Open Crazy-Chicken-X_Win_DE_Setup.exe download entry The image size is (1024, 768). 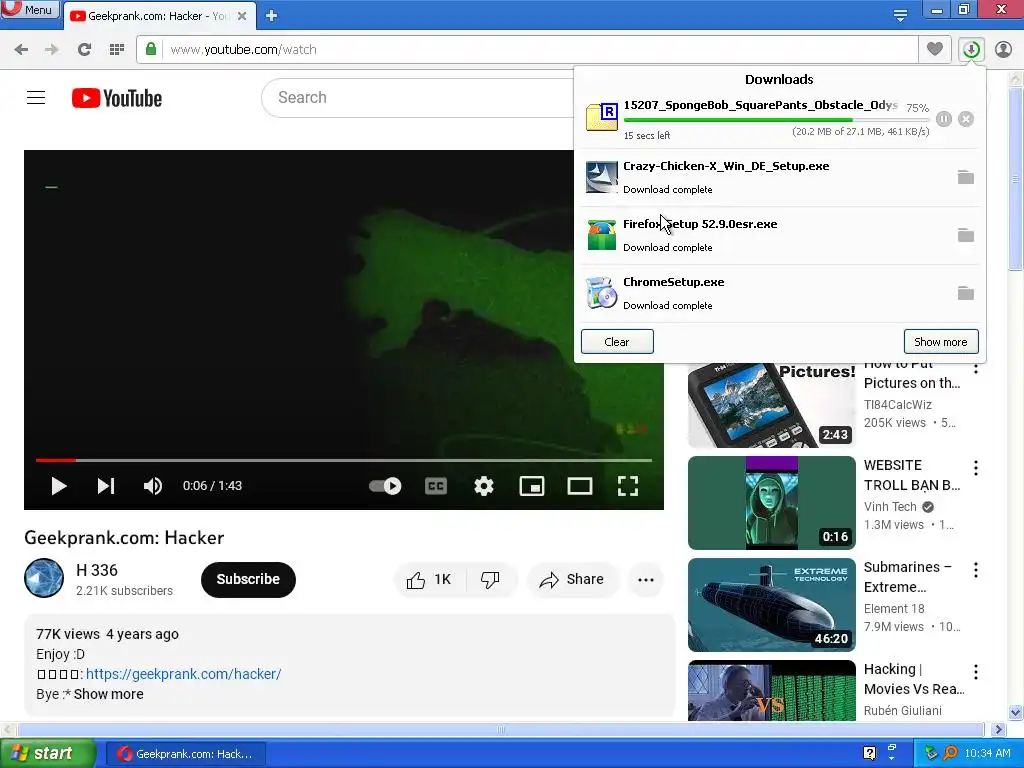780,177
